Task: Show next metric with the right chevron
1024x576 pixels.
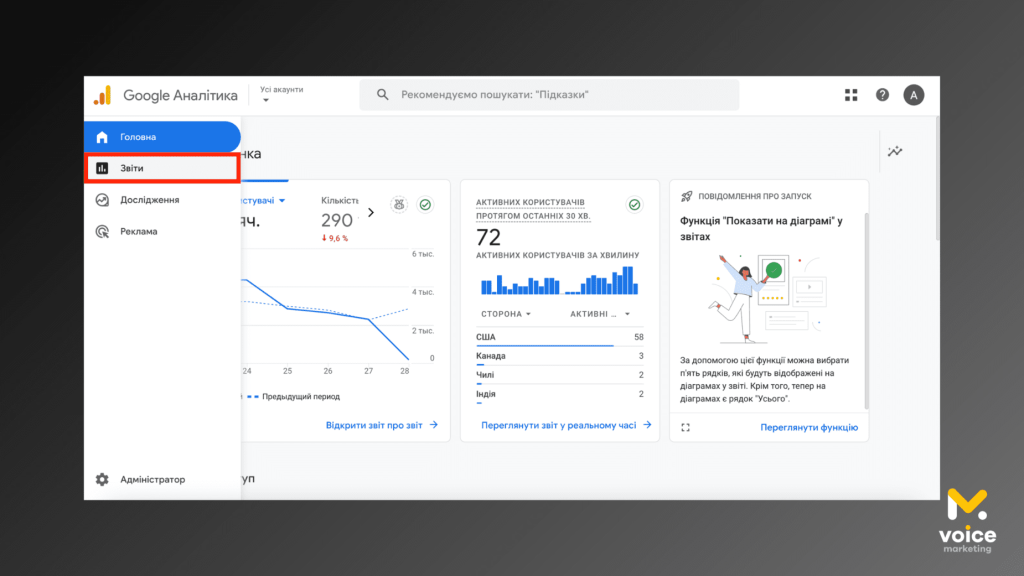Action: click(x=371, y=212)
